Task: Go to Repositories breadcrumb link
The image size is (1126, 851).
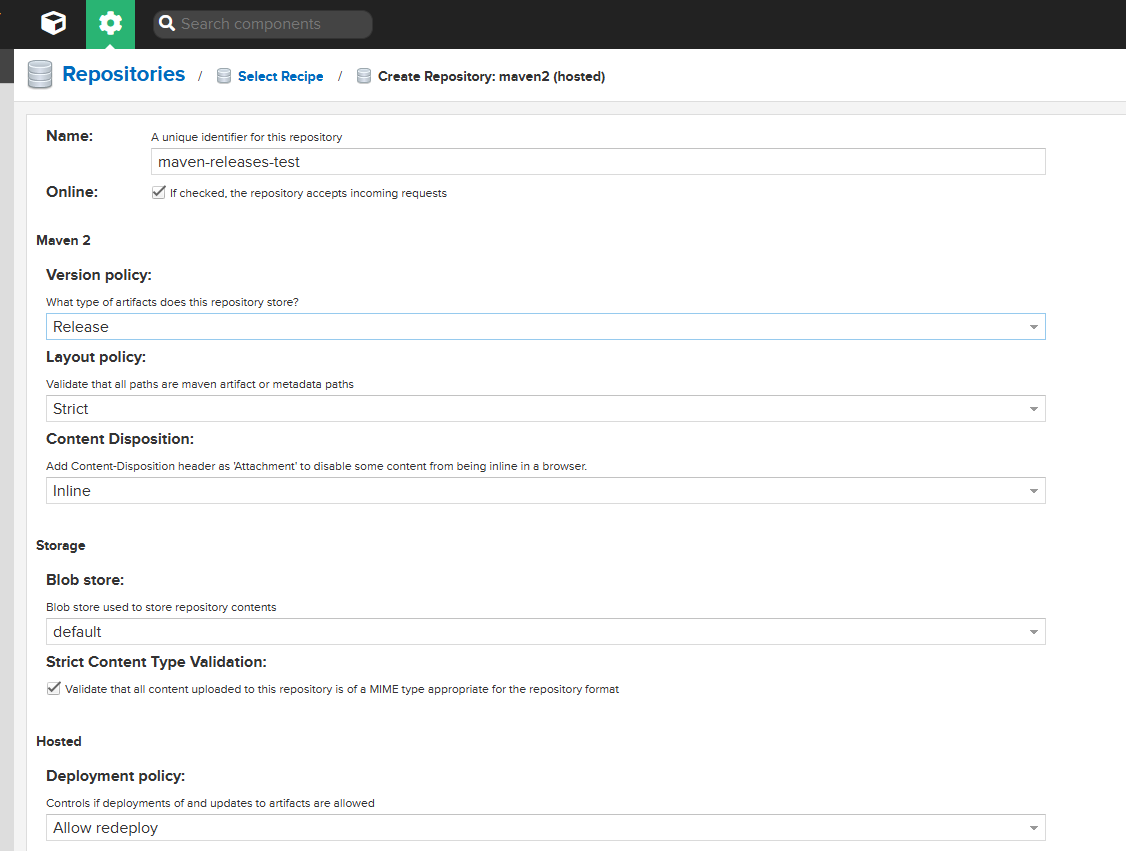Action: click(124, 74)
